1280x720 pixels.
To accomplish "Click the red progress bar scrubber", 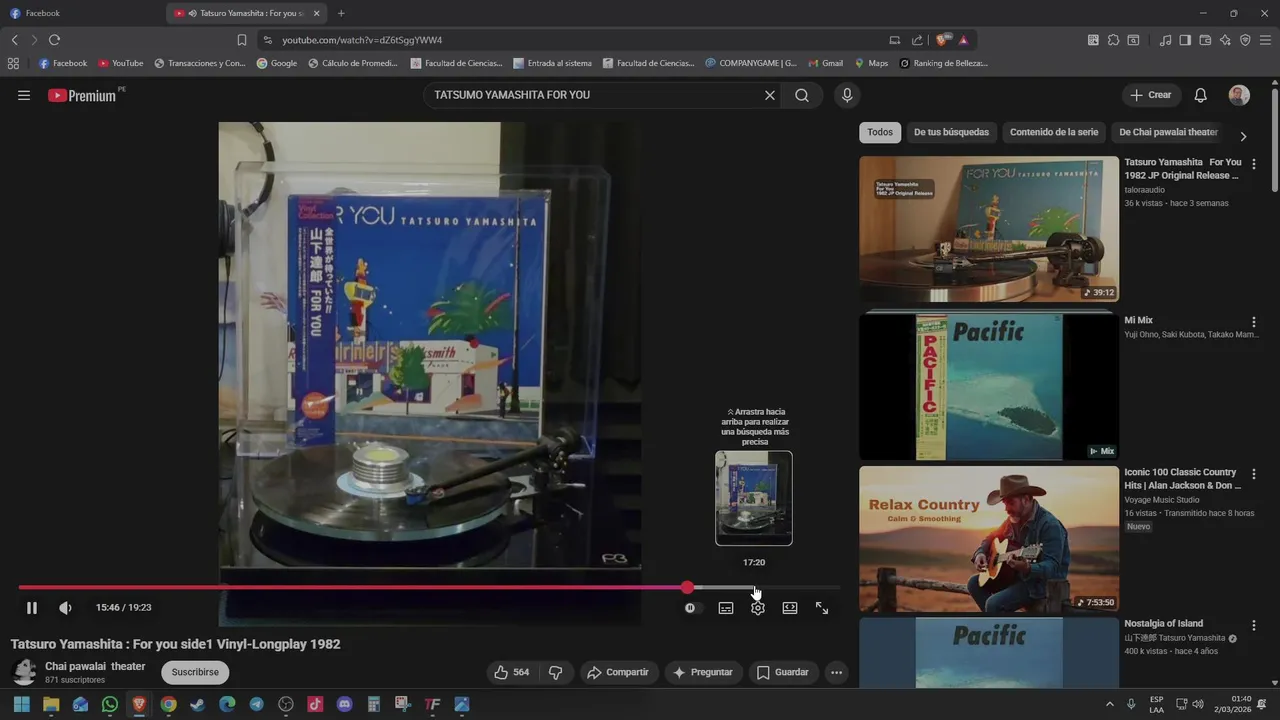I will pyautogui.click(x=687, y=587).
